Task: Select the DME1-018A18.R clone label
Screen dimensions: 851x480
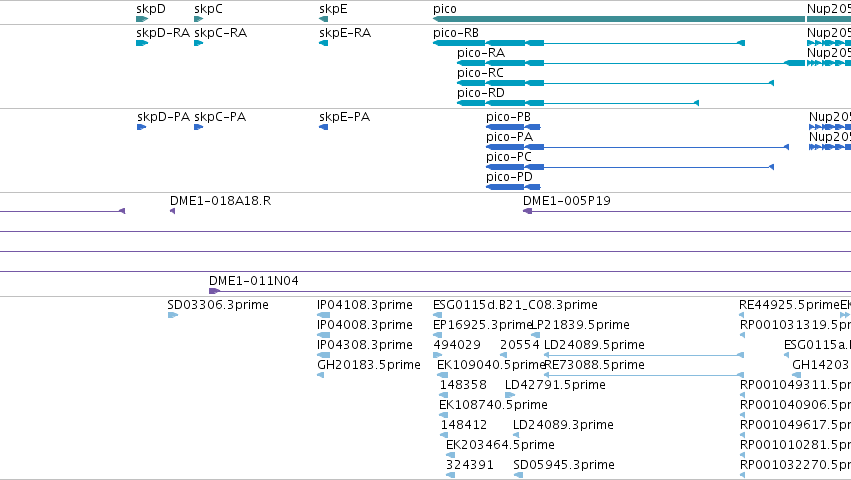Action: pos(220,201)
